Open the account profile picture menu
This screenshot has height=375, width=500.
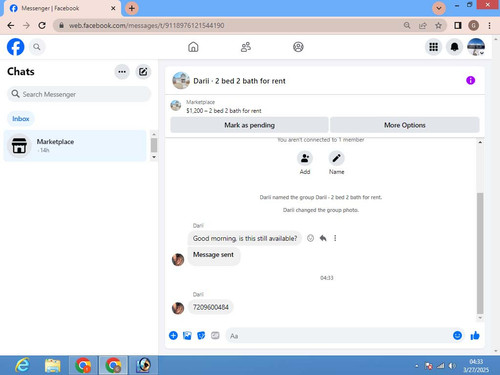476,47
